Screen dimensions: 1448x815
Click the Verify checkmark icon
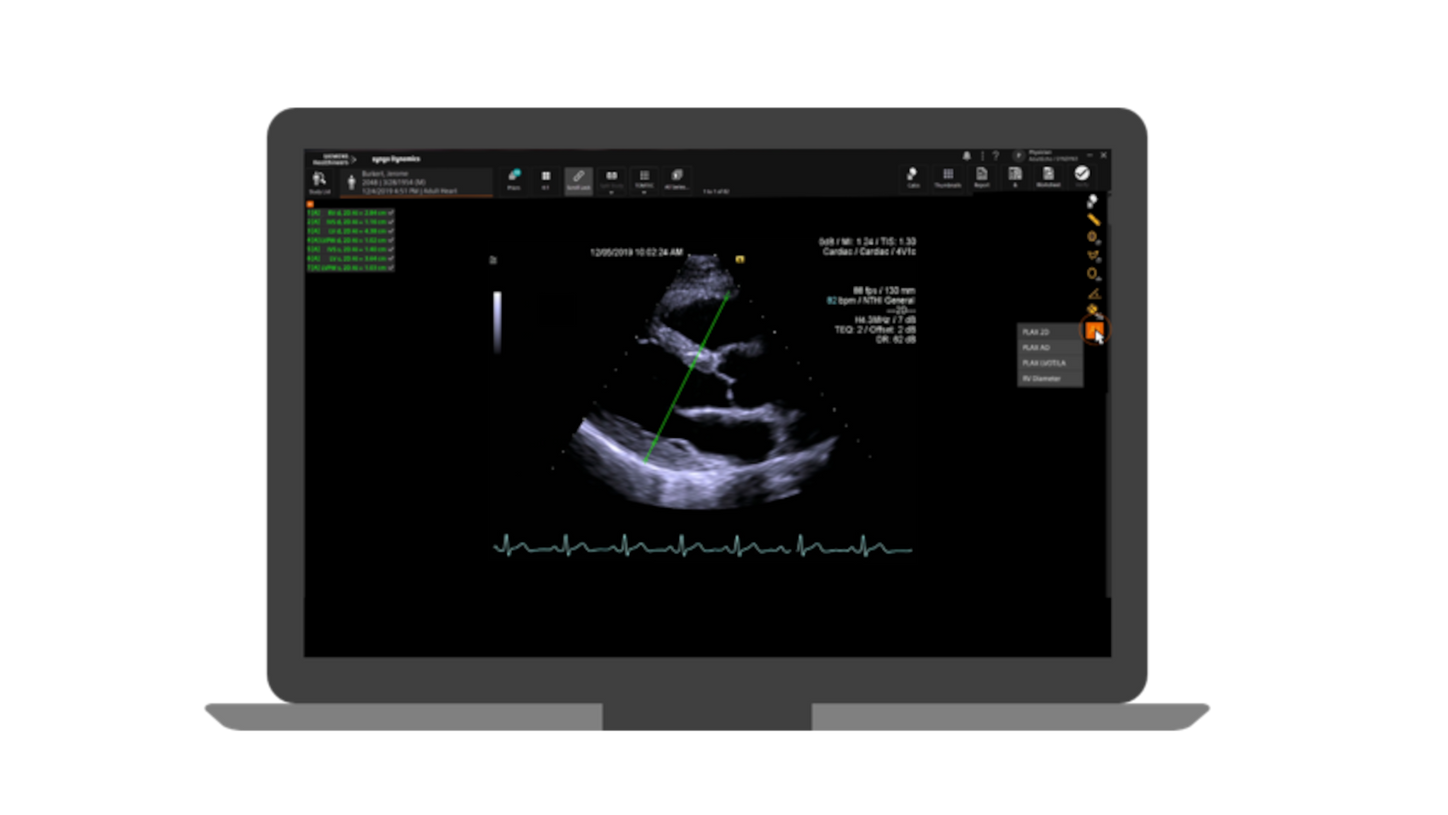[x=1082, y=176]
